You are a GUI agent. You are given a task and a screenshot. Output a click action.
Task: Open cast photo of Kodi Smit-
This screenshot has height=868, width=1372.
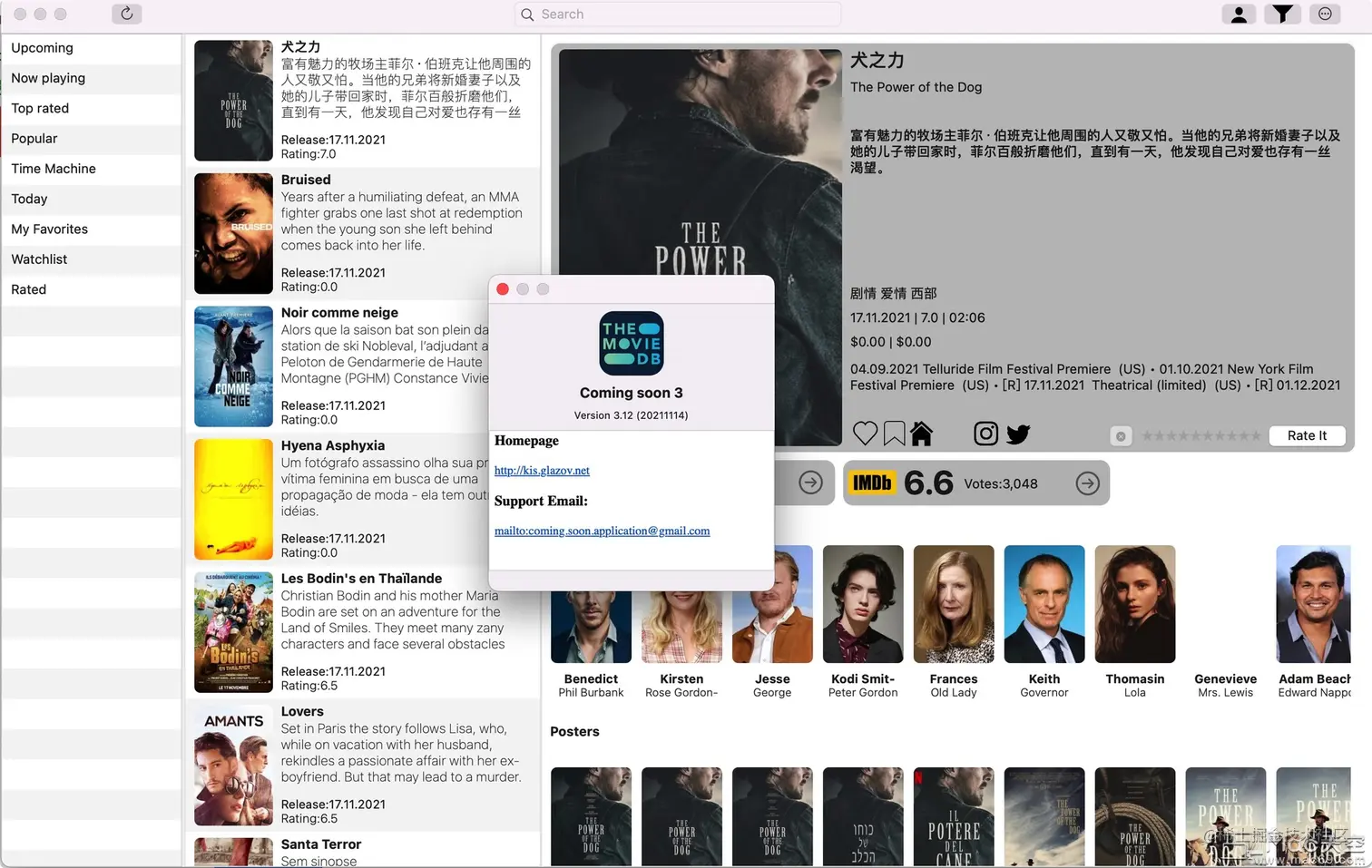point(863,604)
